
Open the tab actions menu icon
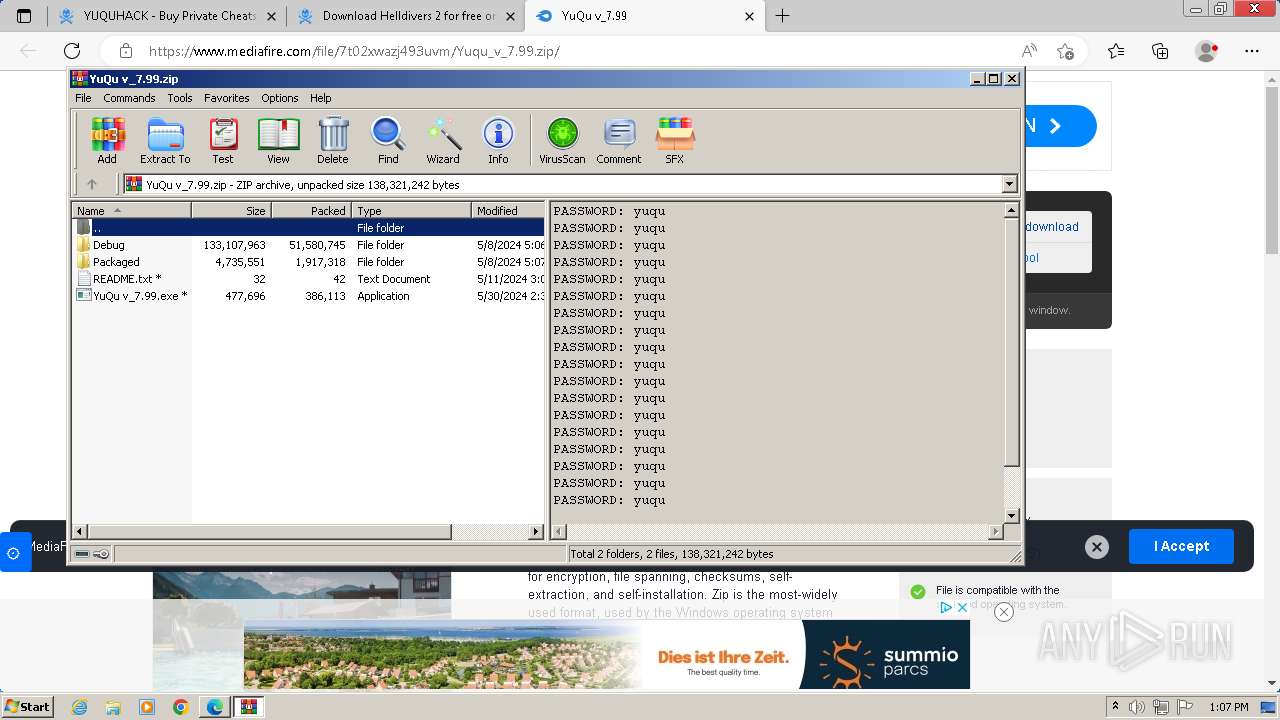click(x=24, y=16)
